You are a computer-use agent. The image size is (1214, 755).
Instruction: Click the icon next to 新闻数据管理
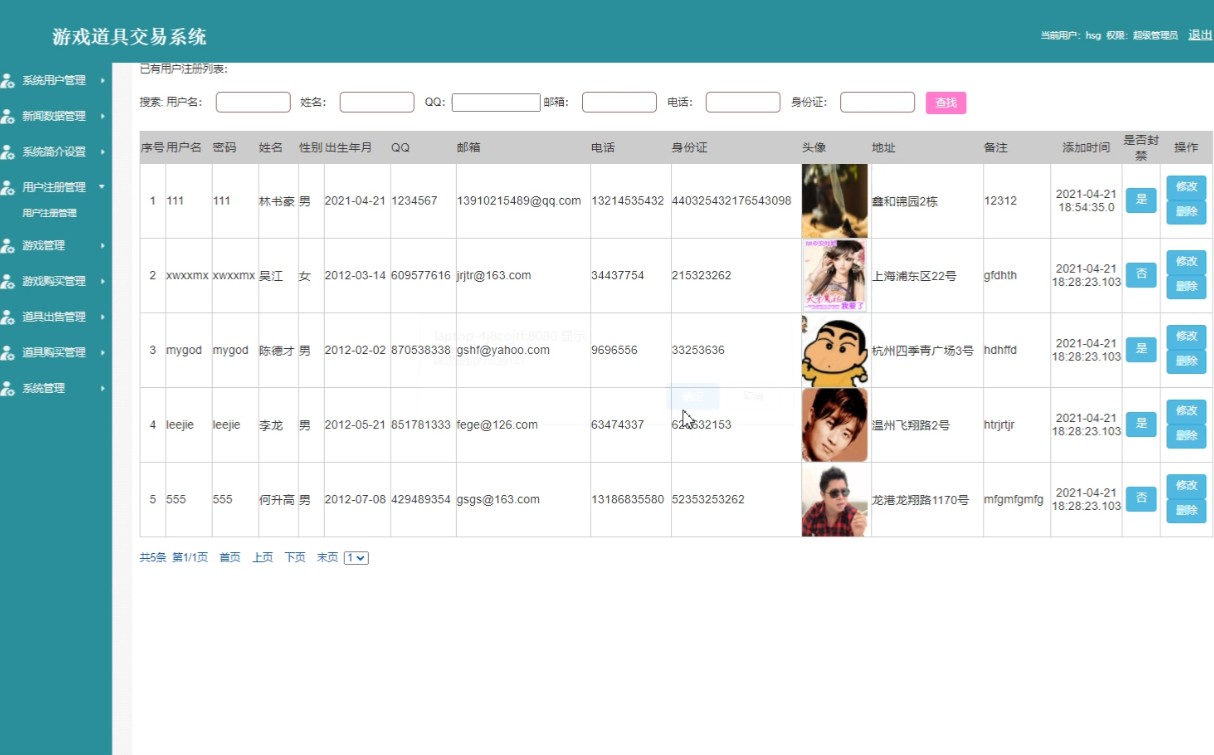[8, 116]
